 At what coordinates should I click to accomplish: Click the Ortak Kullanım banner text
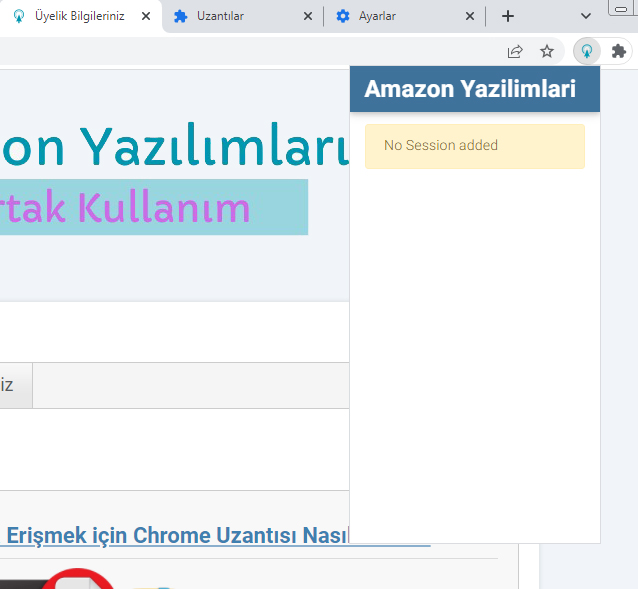click(x=124, y=208)
